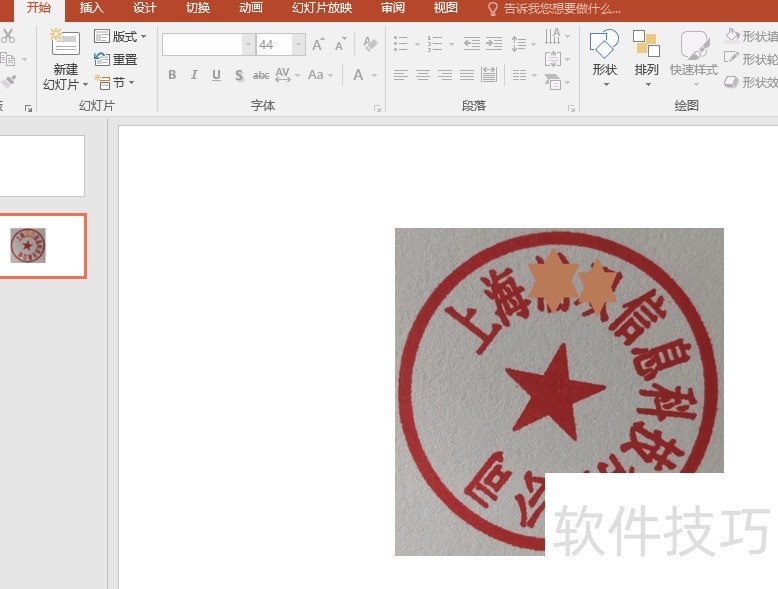Center align text
Screen dimensions: 778x589
pyautogui.click(x=423, y=75)
